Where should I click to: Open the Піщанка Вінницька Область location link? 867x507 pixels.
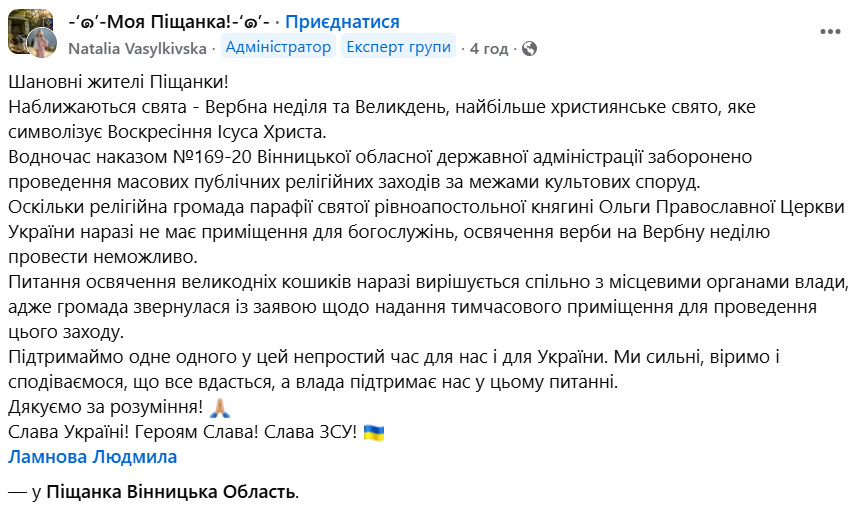tap(171, 492)
